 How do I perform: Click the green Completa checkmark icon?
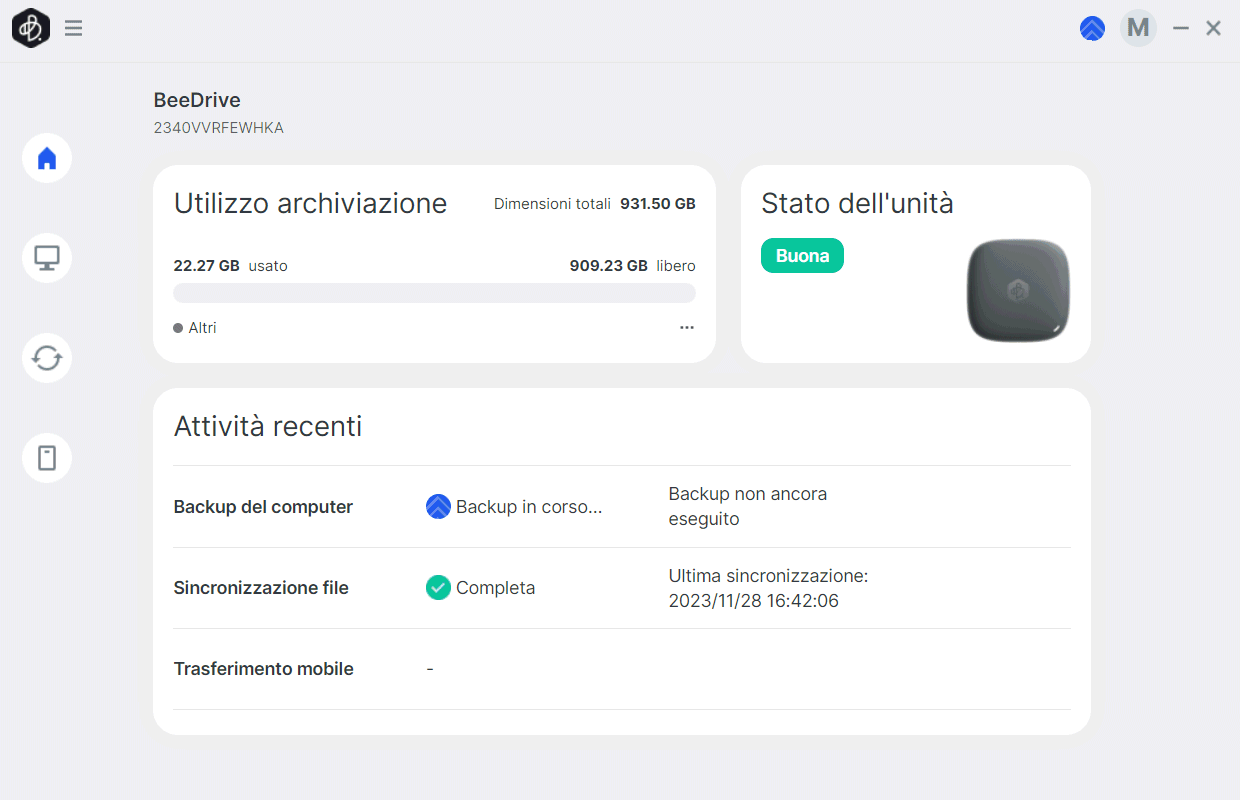tap(438, 588)
